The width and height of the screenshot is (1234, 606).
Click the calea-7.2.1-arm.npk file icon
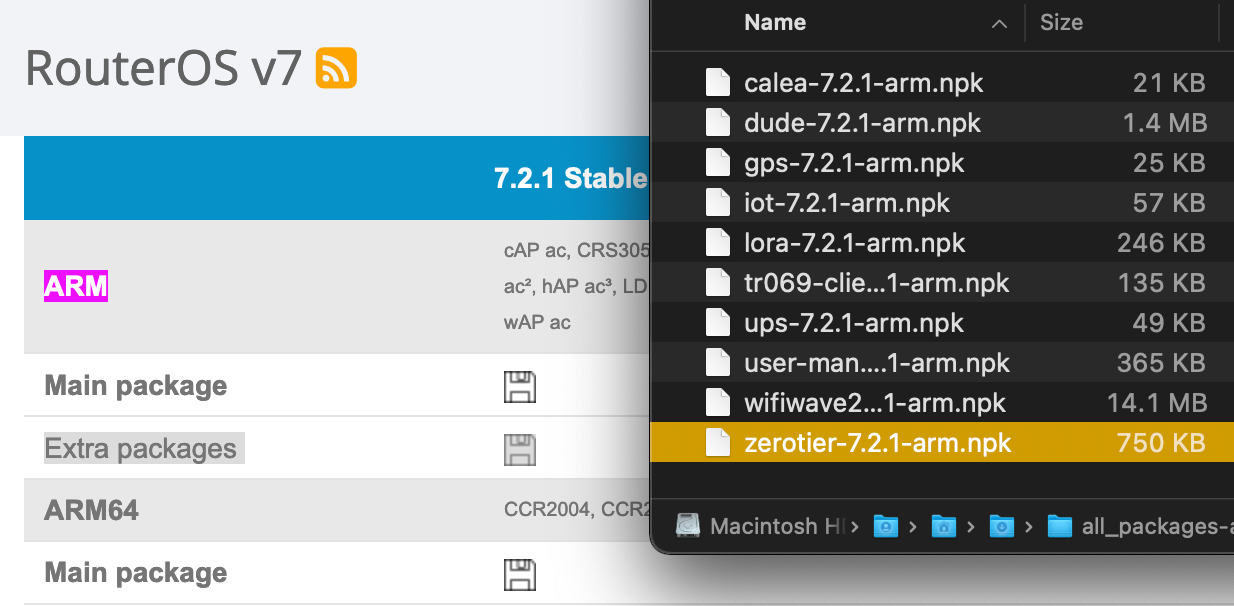click(717, 83)
